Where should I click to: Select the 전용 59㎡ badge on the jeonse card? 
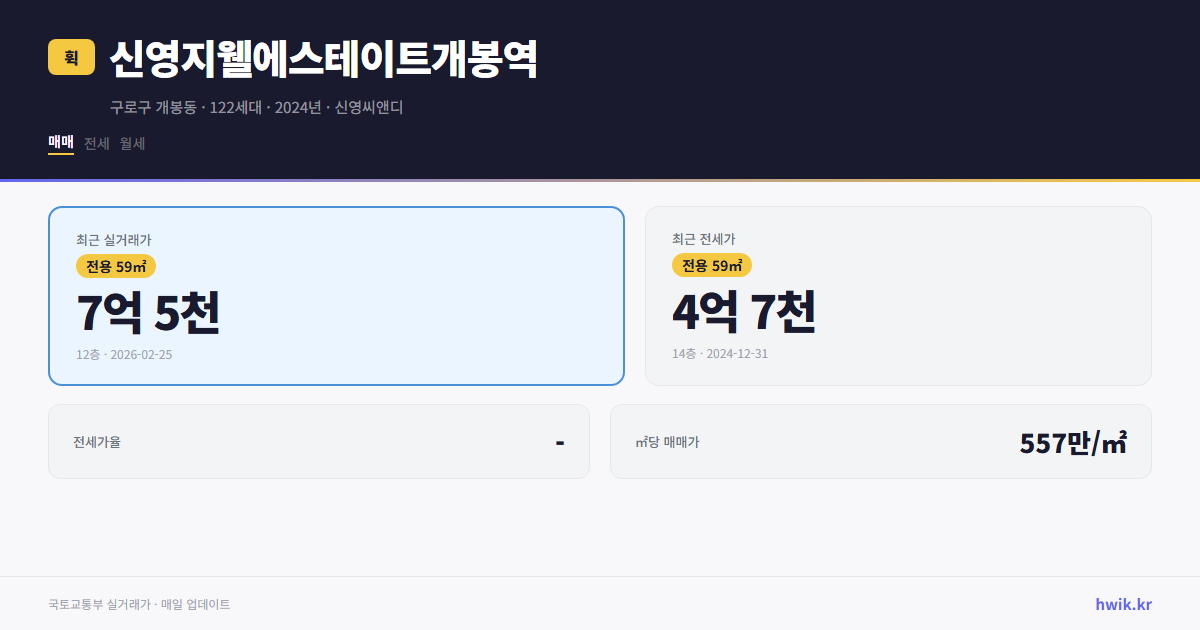pyautogui.click(x=712, y=266)
